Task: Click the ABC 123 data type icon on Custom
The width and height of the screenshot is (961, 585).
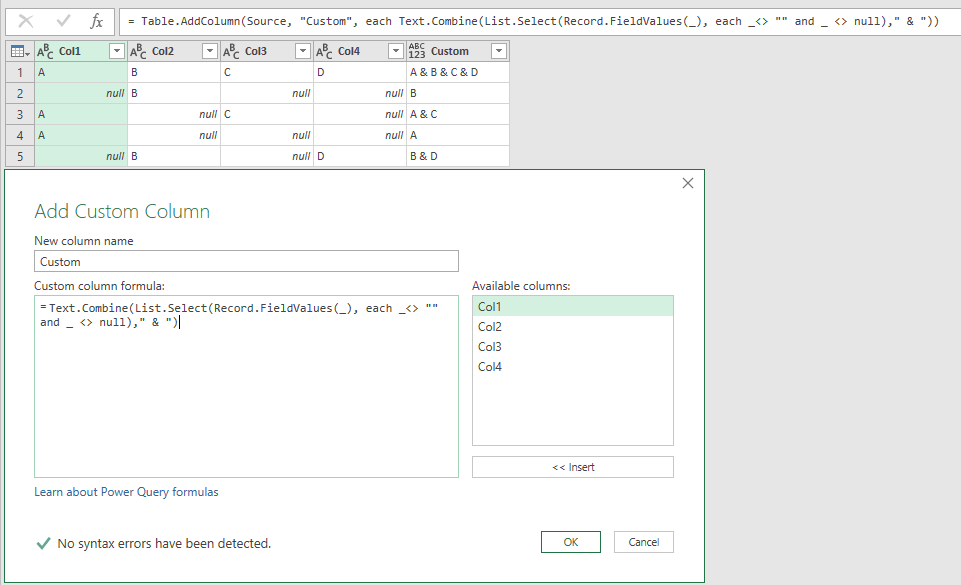Action: pos(419,50)
